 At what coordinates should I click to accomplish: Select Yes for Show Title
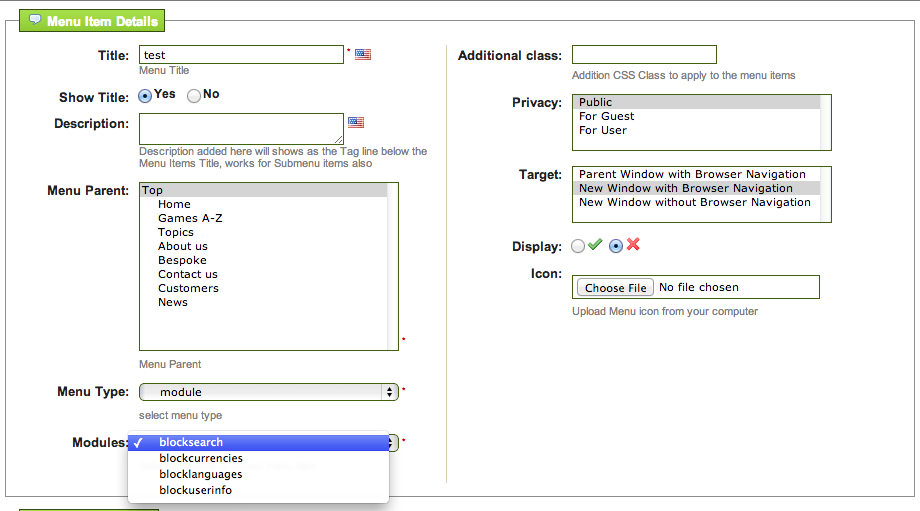pyautogui.click(x=145, y=96)
